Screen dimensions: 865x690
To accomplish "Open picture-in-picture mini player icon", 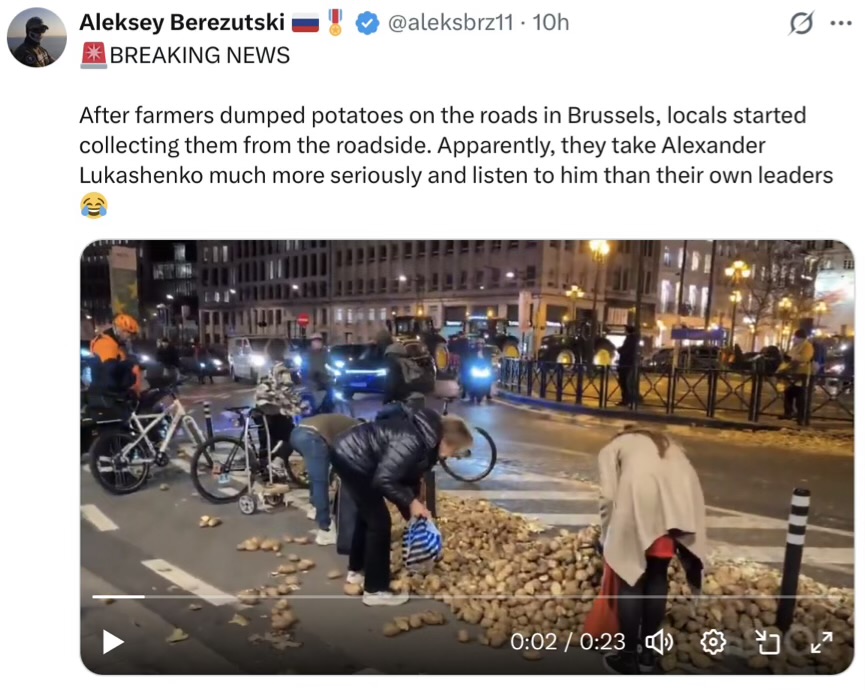I will click(x=767, y=642).
